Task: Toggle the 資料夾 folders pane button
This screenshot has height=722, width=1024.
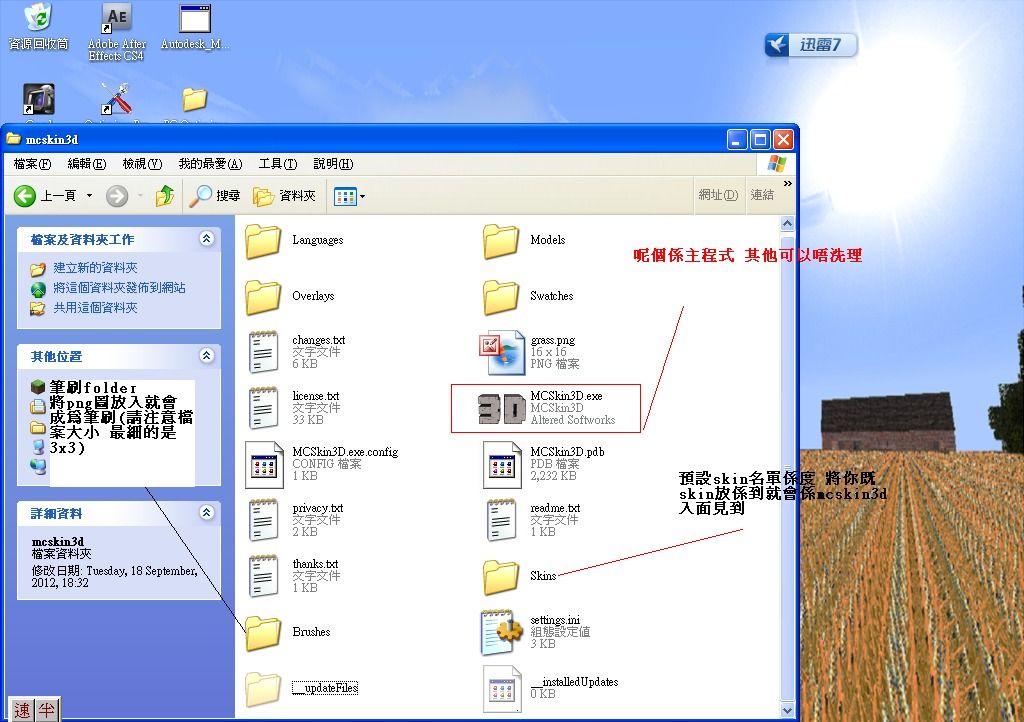Action: (285, 196)
